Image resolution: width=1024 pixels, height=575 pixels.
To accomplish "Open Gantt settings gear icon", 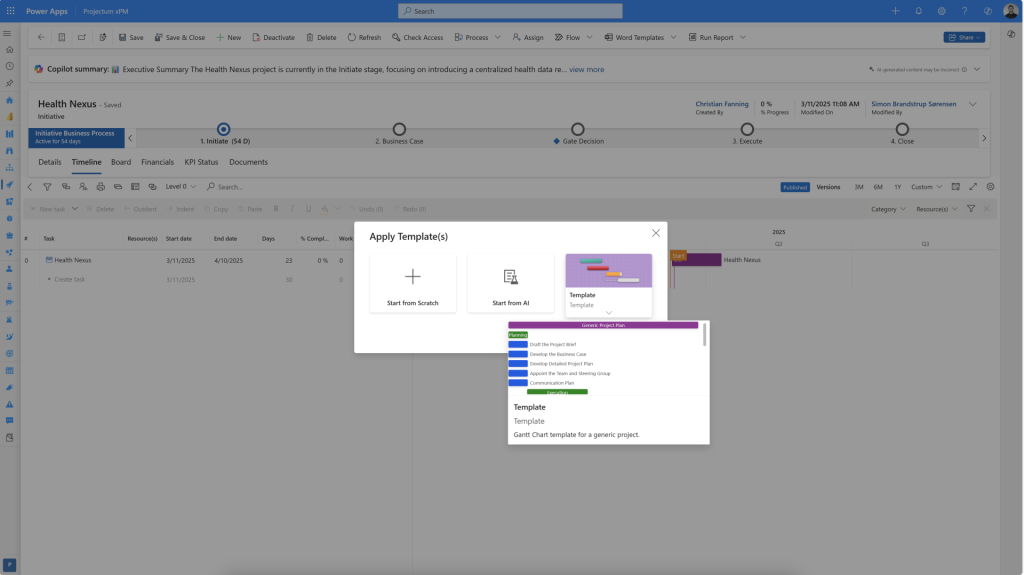I will tap(990, 187).
